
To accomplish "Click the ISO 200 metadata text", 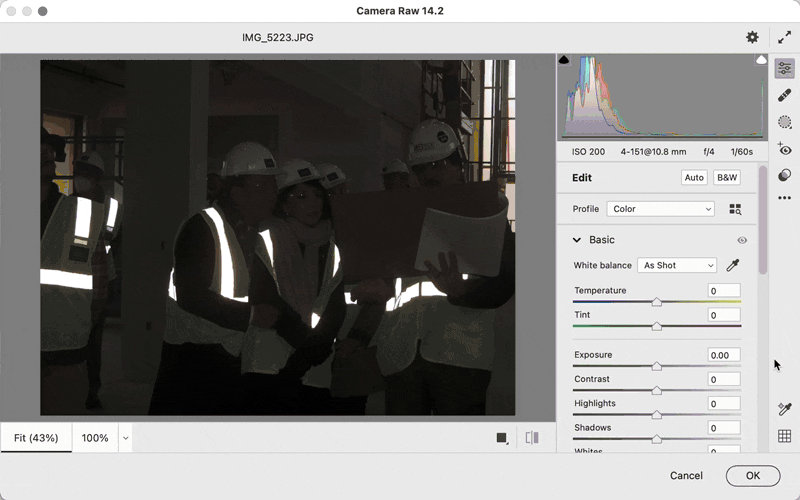I will click(588, 152).
